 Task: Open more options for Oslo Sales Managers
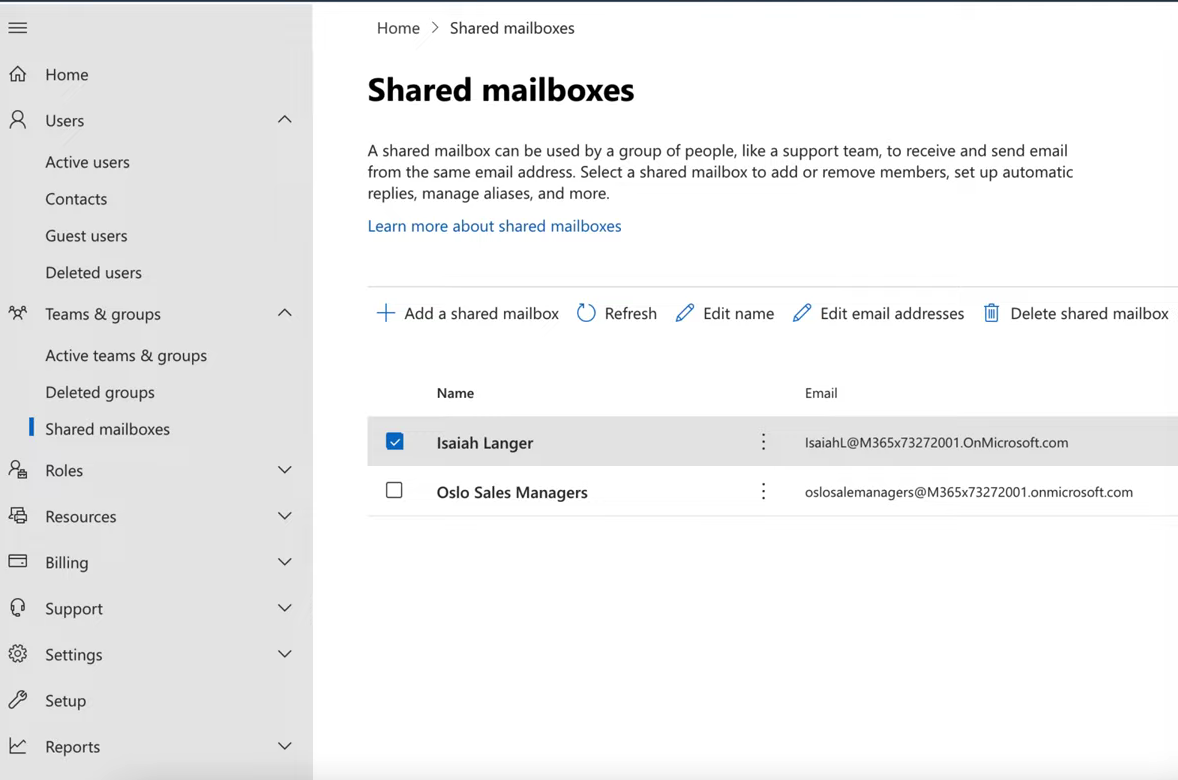[x=763, y=491]
